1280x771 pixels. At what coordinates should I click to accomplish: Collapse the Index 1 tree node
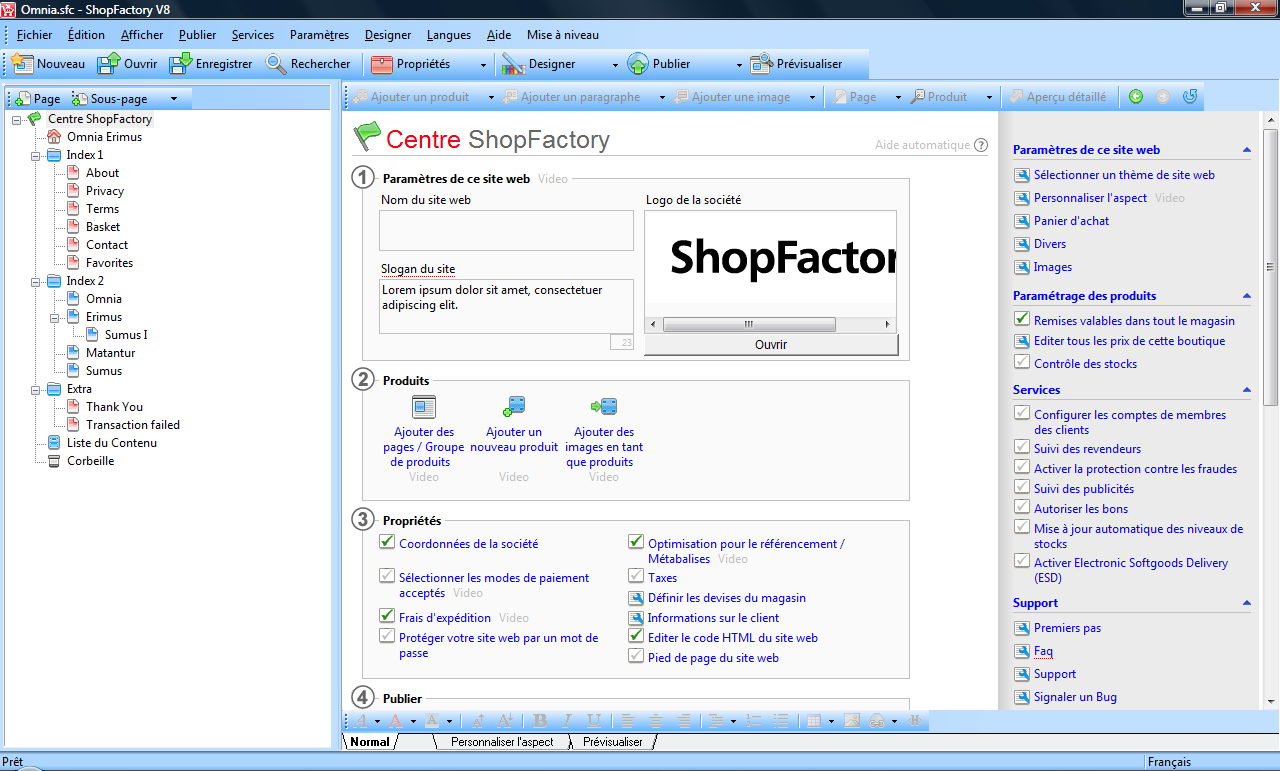point(36,155)
